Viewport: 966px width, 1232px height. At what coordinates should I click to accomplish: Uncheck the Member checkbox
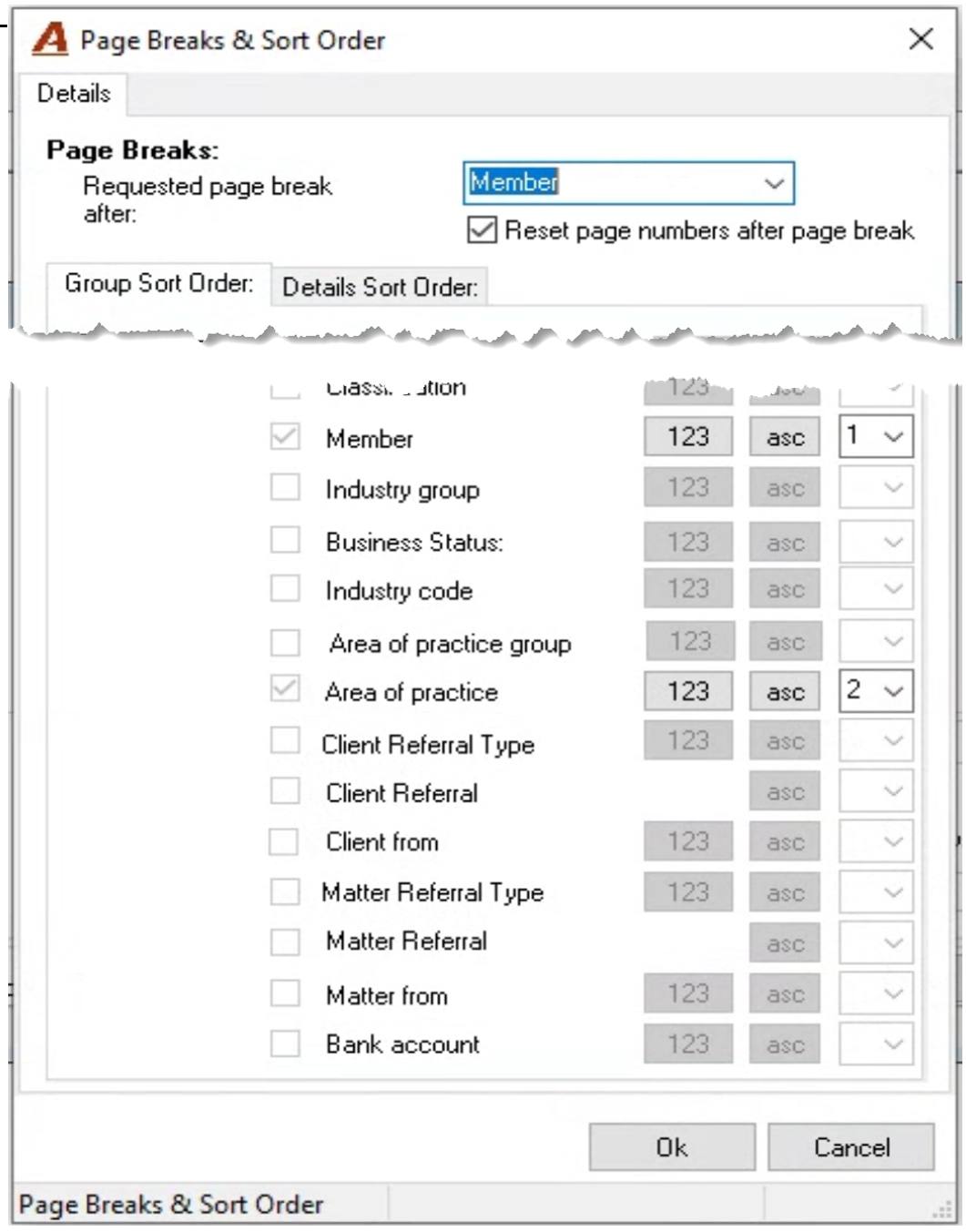coord(285,437)
